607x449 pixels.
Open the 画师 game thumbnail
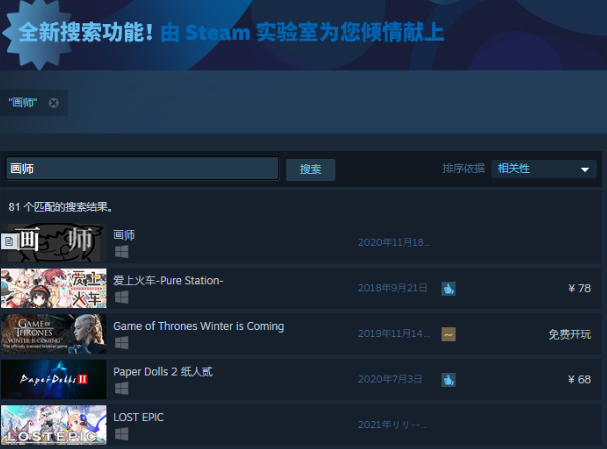click(53, 243)
